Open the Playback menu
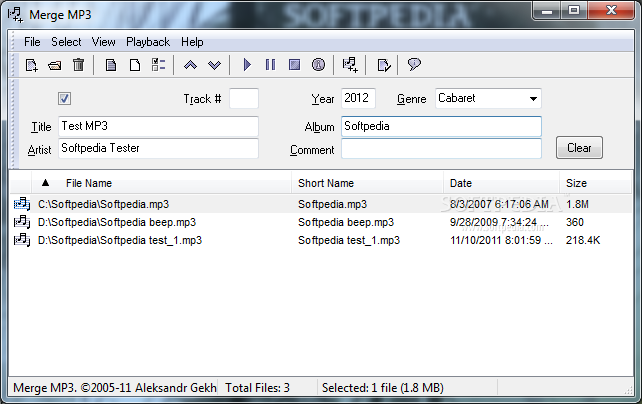Screen dimensions: 642x404 (148, 42)
